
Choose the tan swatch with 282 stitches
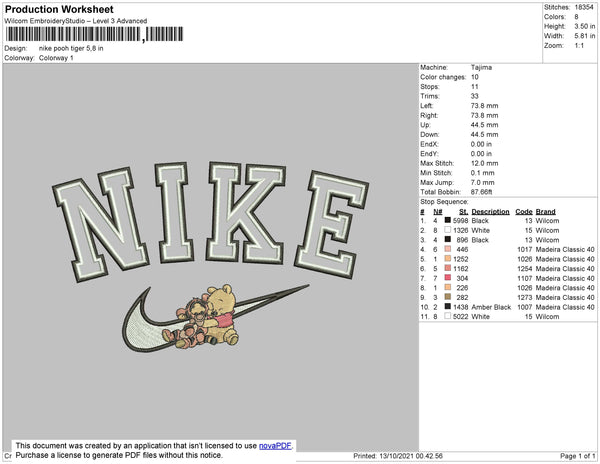point(447,297)
